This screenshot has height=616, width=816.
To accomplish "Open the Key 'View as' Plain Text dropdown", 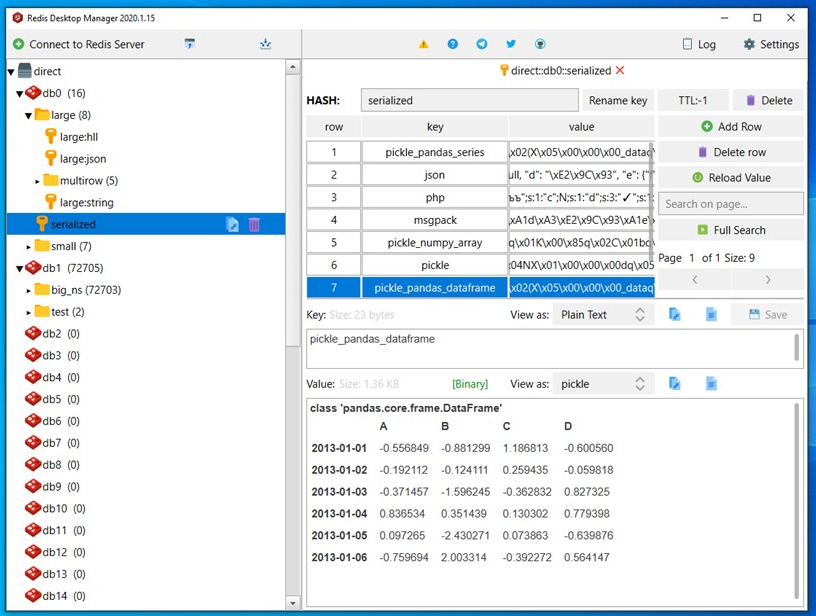I will click(x=602, y=313).
